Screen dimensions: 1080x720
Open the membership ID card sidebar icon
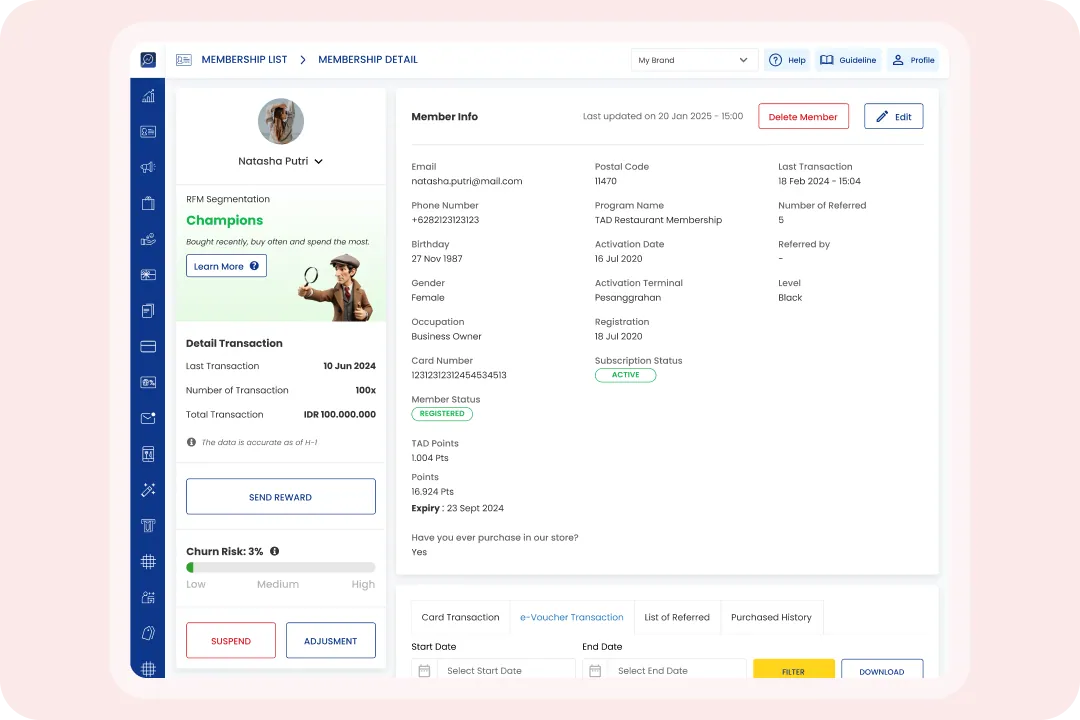click(x=148, y=132)
